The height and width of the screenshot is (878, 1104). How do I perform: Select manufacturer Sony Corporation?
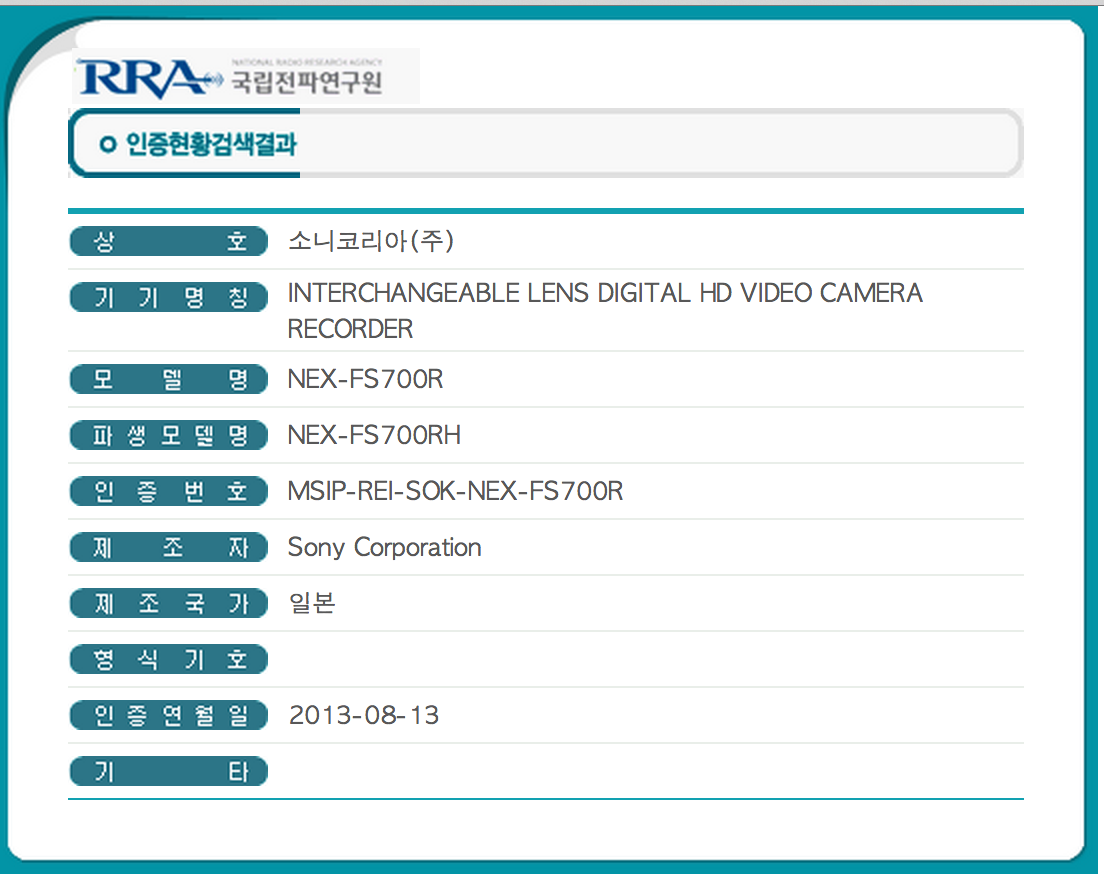[384, 548]
